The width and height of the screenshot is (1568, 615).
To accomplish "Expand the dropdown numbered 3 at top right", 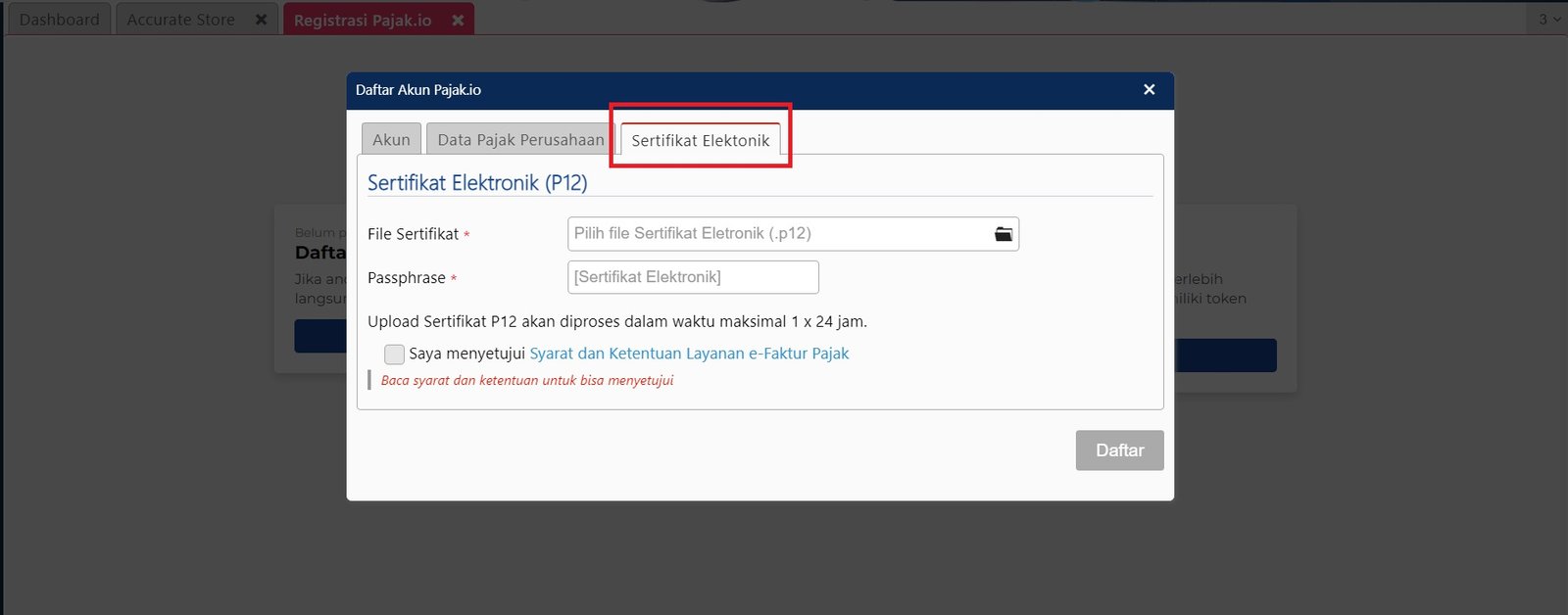I will pos(1548,20).
